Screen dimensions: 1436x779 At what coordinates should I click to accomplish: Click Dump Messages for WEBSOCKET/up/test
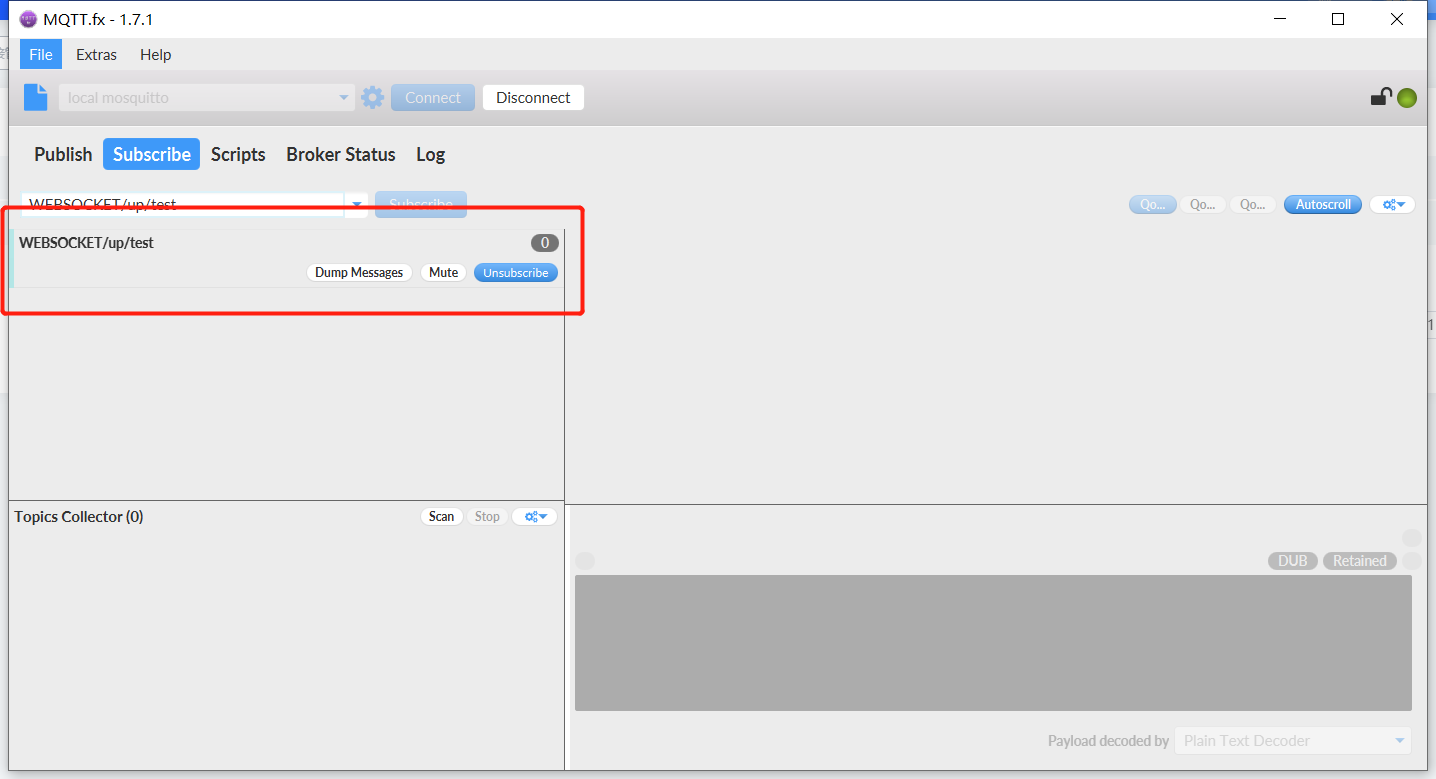(359, 272)
